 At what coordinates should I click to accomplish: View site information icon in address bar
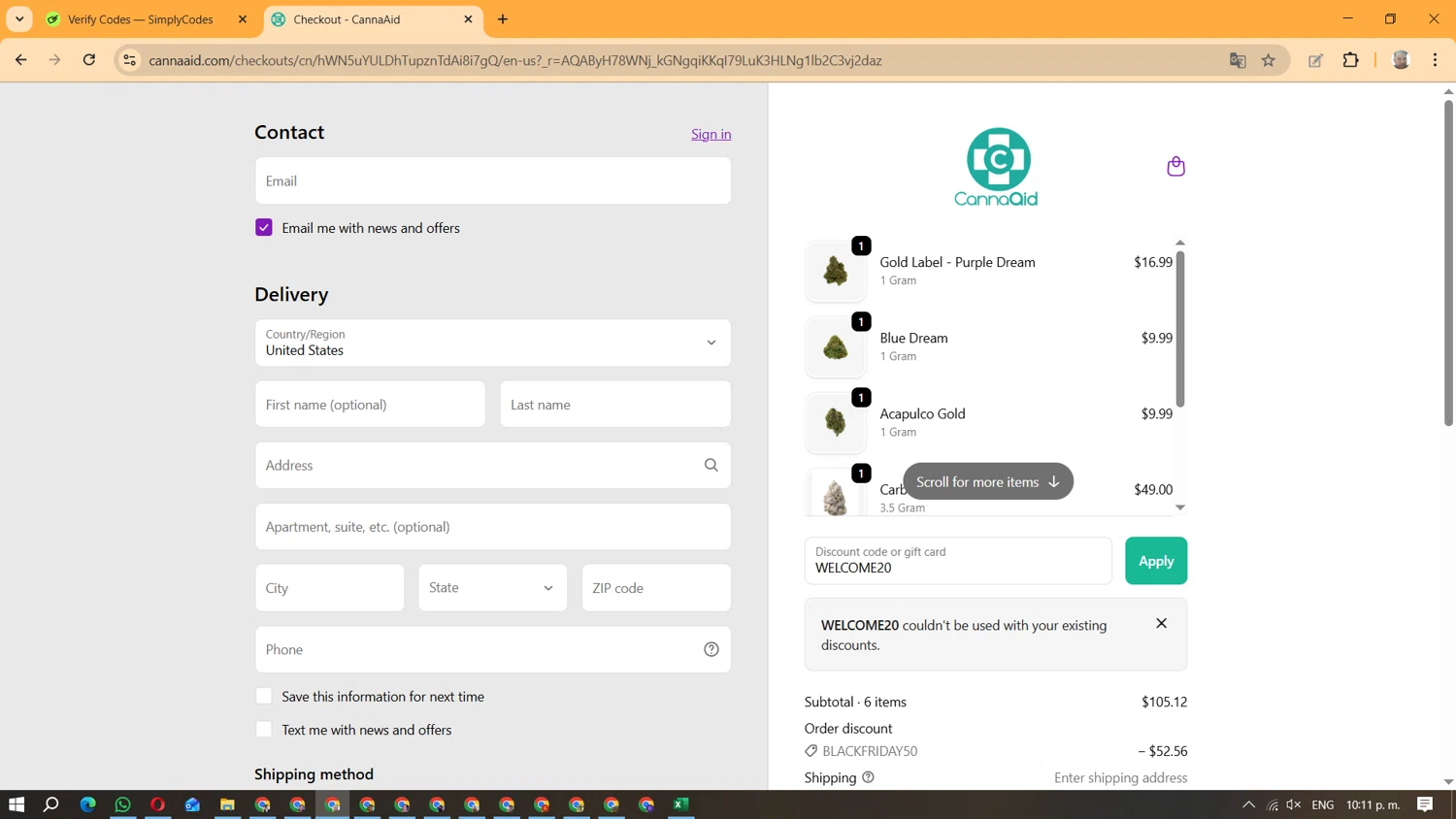click(x=129, y=60)
